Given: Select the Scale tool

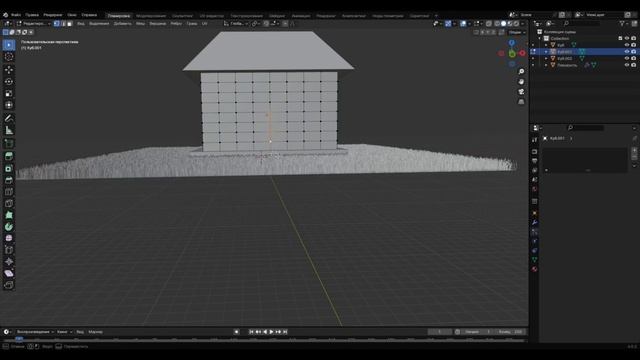Looking at the screenshot, I should tap(9, 93).
